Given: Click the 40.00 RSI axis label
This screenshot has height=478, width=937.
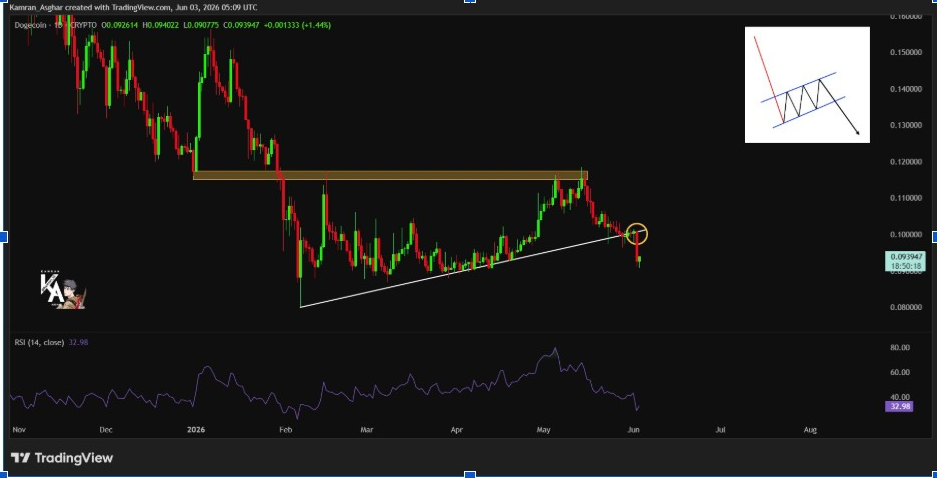Looking at the screenshot, I should pos(900,397).
